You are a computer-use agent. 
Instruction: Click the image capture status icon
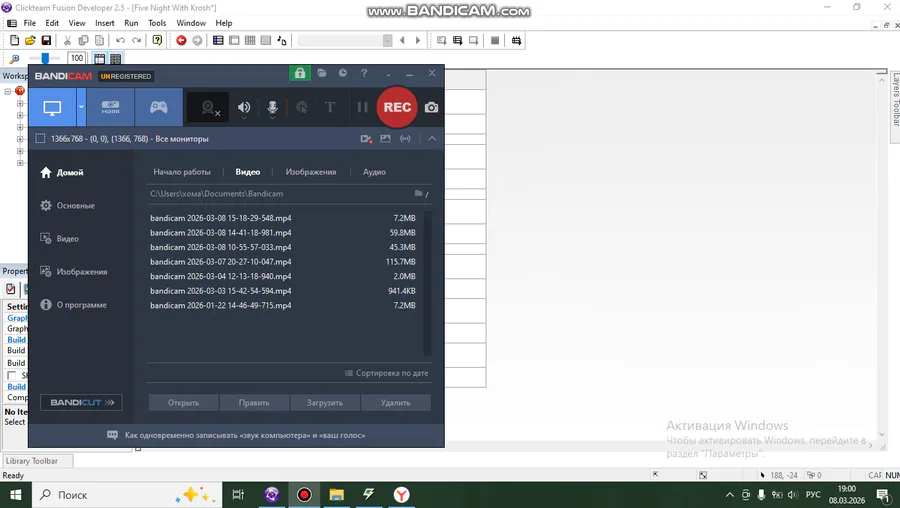(x=385, y=139)
